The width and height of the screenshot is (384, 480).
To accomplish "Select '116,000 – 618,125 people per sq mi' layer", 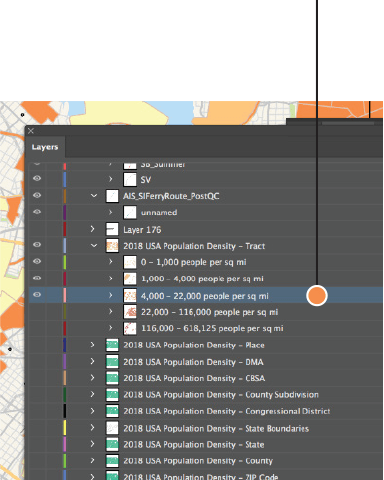I will [212, 329].
